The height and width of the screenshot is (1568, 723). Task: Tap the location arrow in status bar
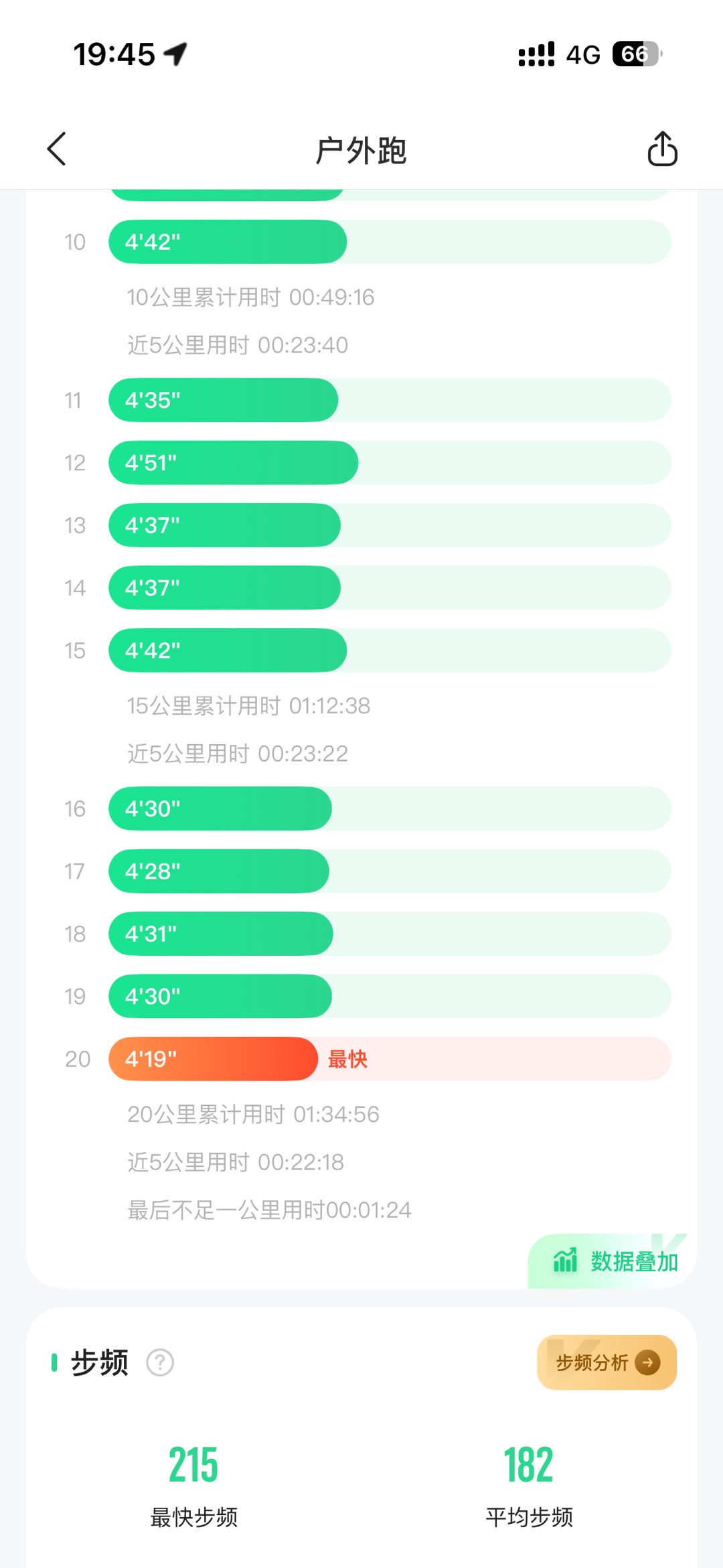point(176,54)
